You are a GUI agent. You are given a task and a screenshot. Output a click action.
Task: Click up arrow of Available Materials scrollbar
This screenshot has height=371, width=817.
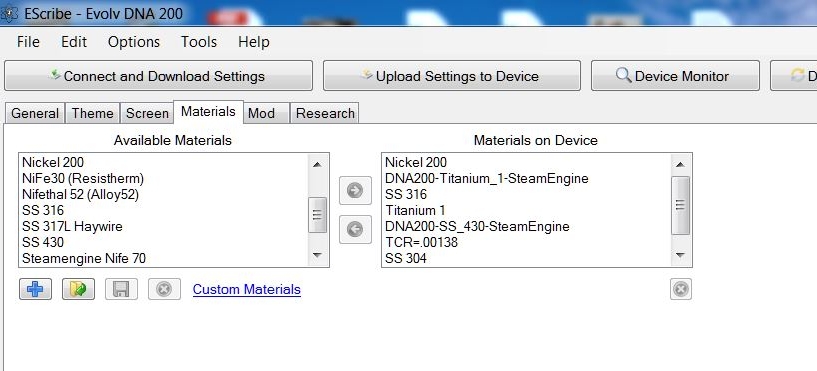tap(317, 164)
